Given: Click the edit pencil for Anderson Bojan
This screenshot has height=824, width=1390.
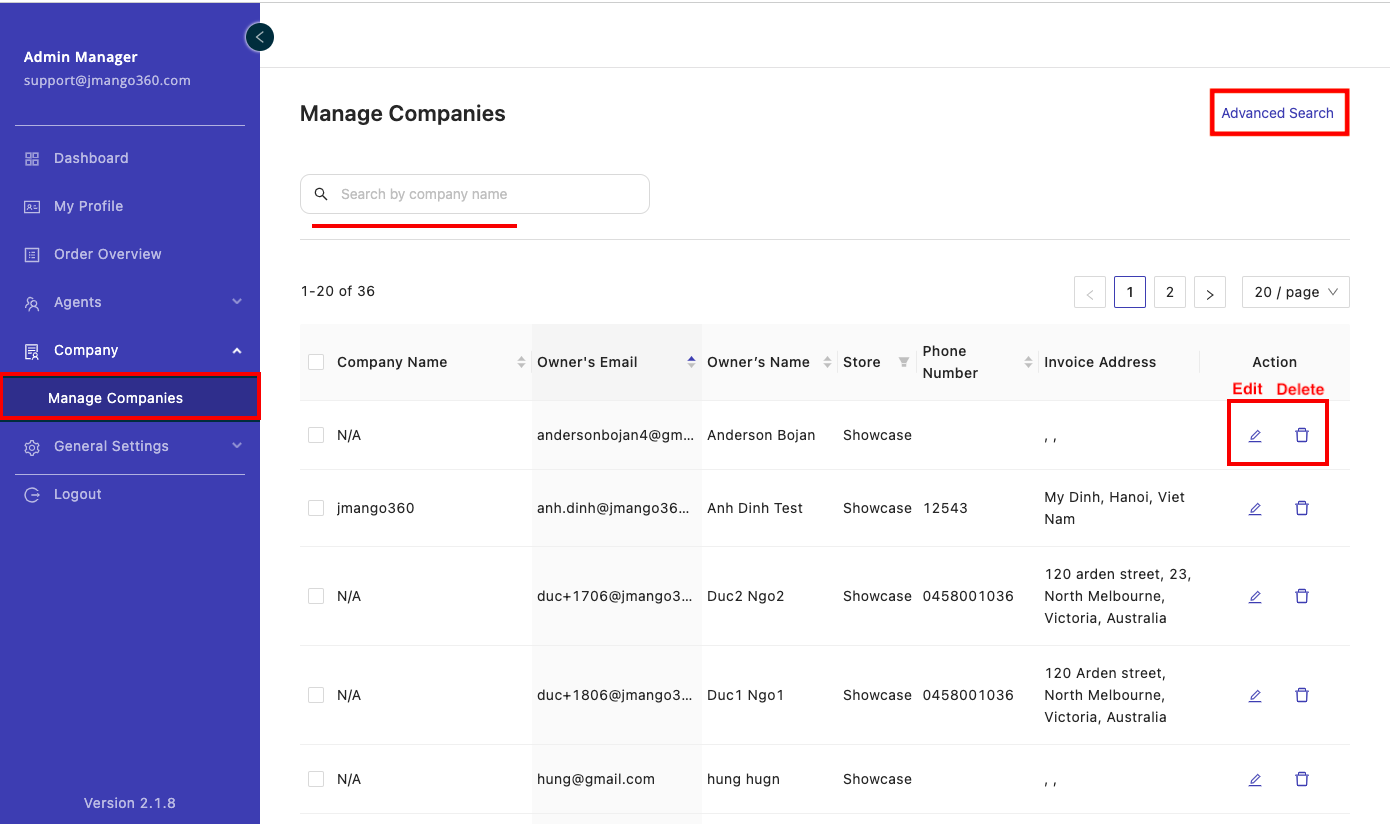Looking at the screenshot, I should [x=1255, y=435].
